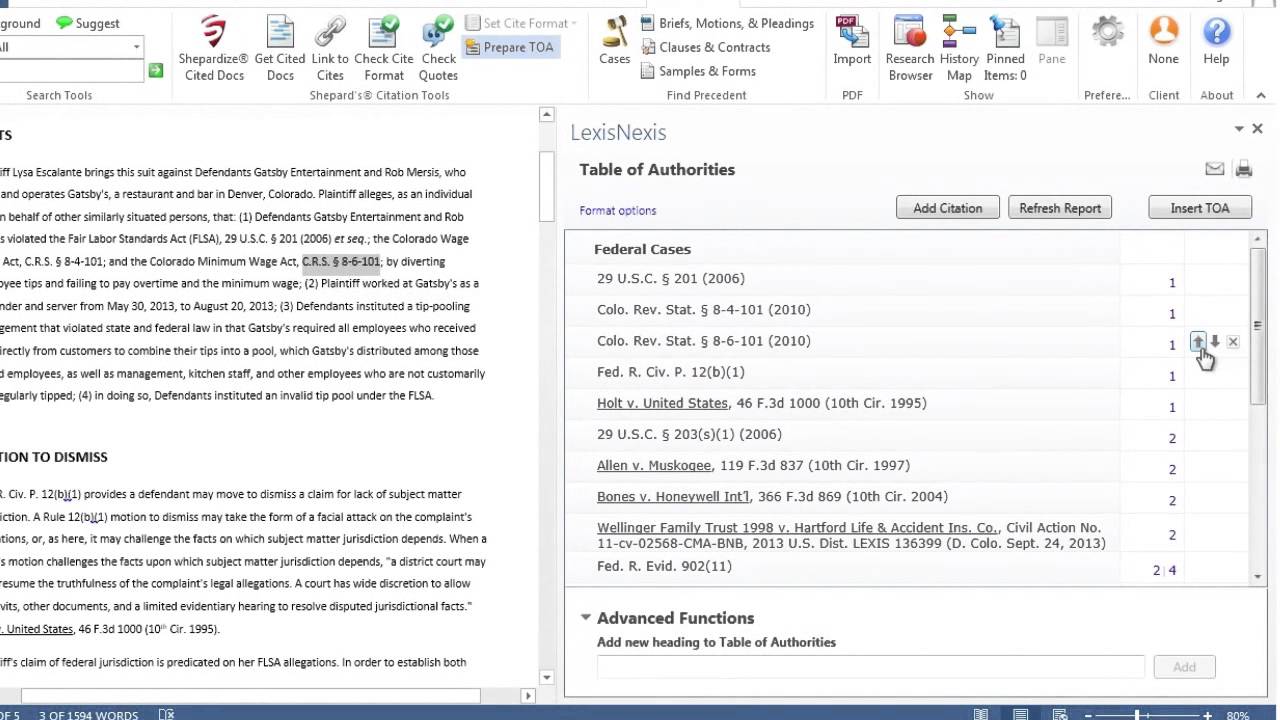Click the document vertical scroll down arrow

point(546,677)
